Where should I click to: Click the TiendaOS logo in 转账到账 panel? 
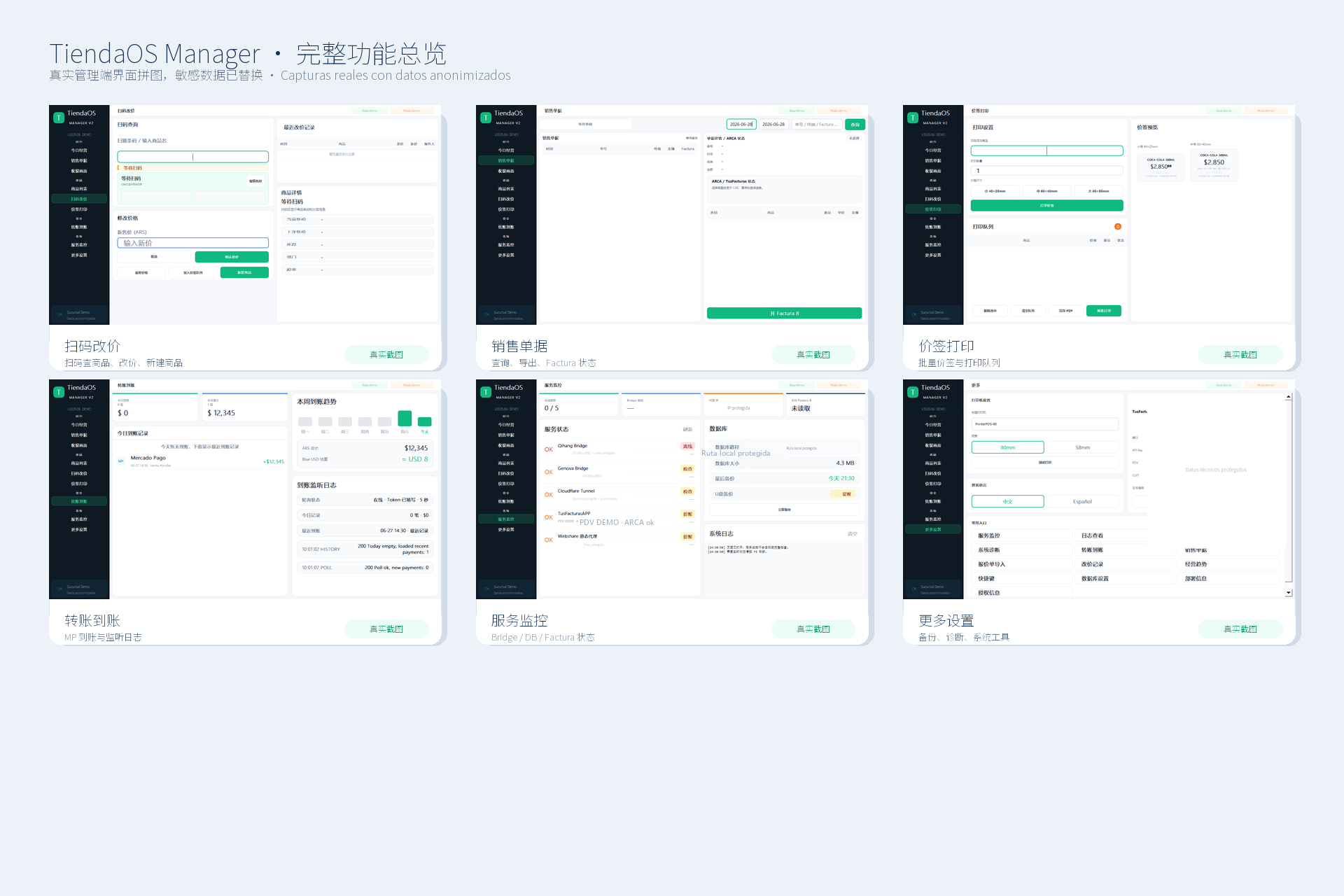tap(59, 392)
